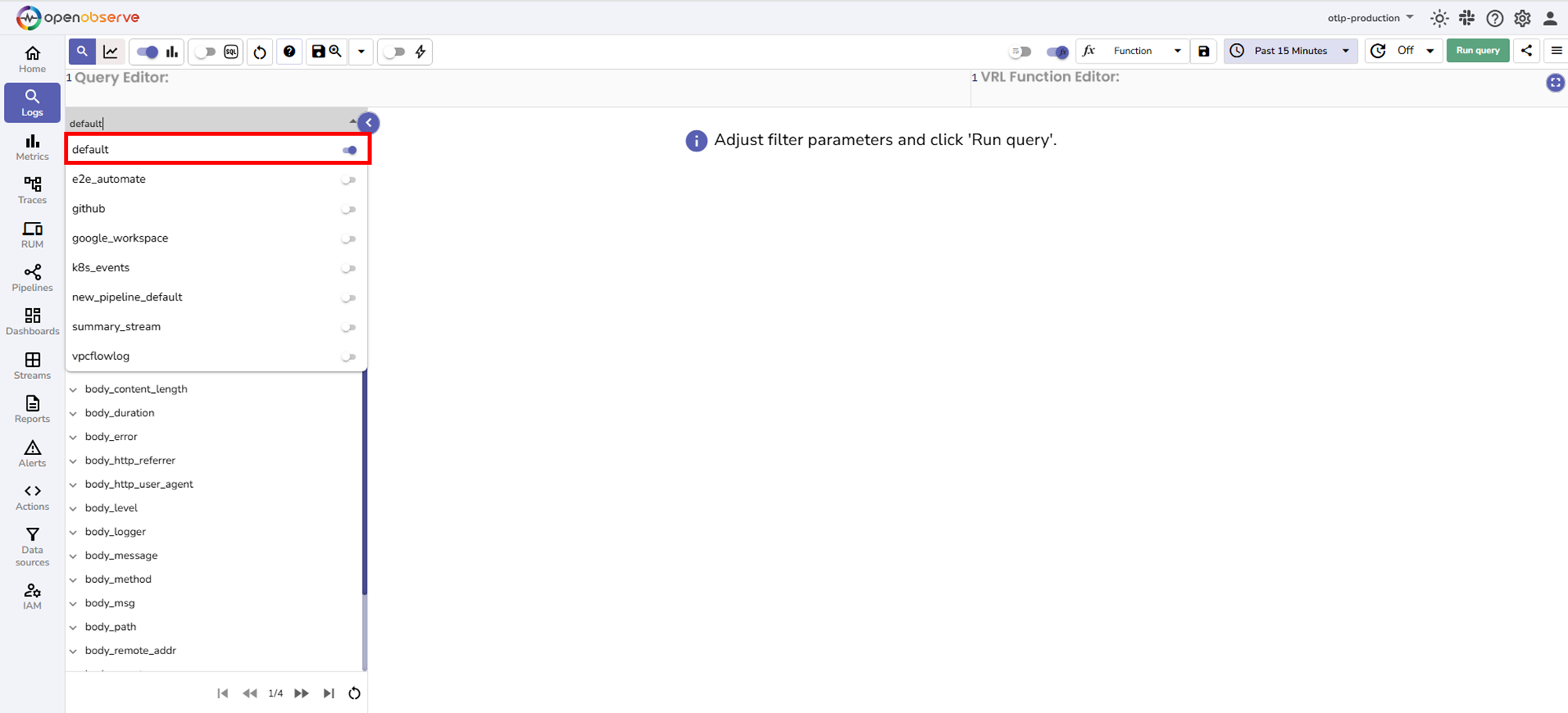Switch to visualize chart view icon
This screenshot has width=1568, height=713.
(111, 52)
